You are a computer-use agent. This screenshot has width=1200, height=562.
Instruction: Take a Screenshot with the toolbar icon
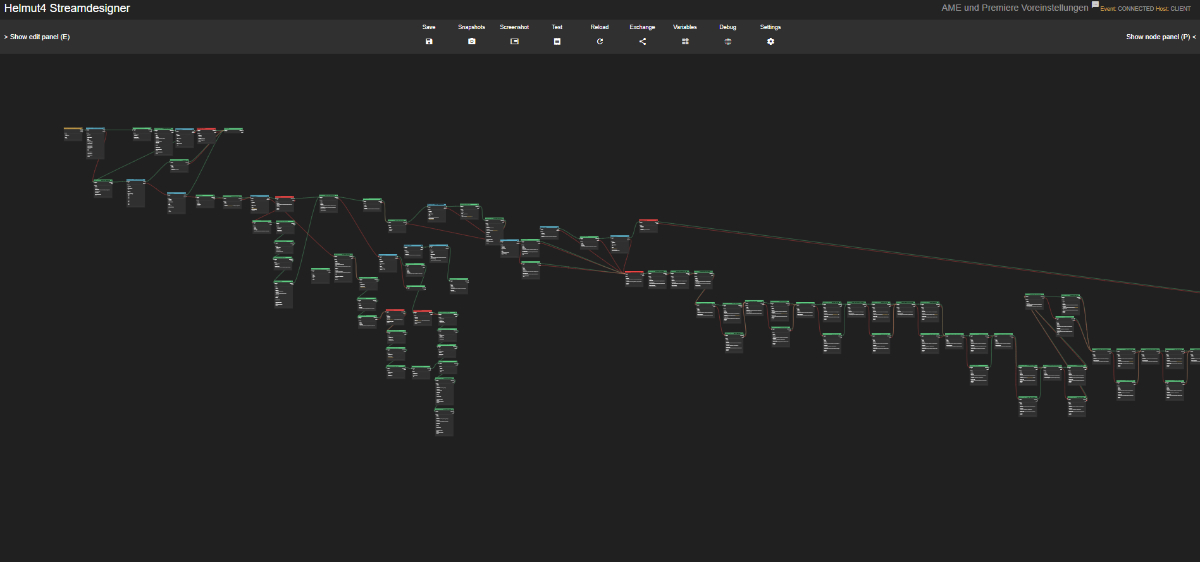(x=515, y=42)
